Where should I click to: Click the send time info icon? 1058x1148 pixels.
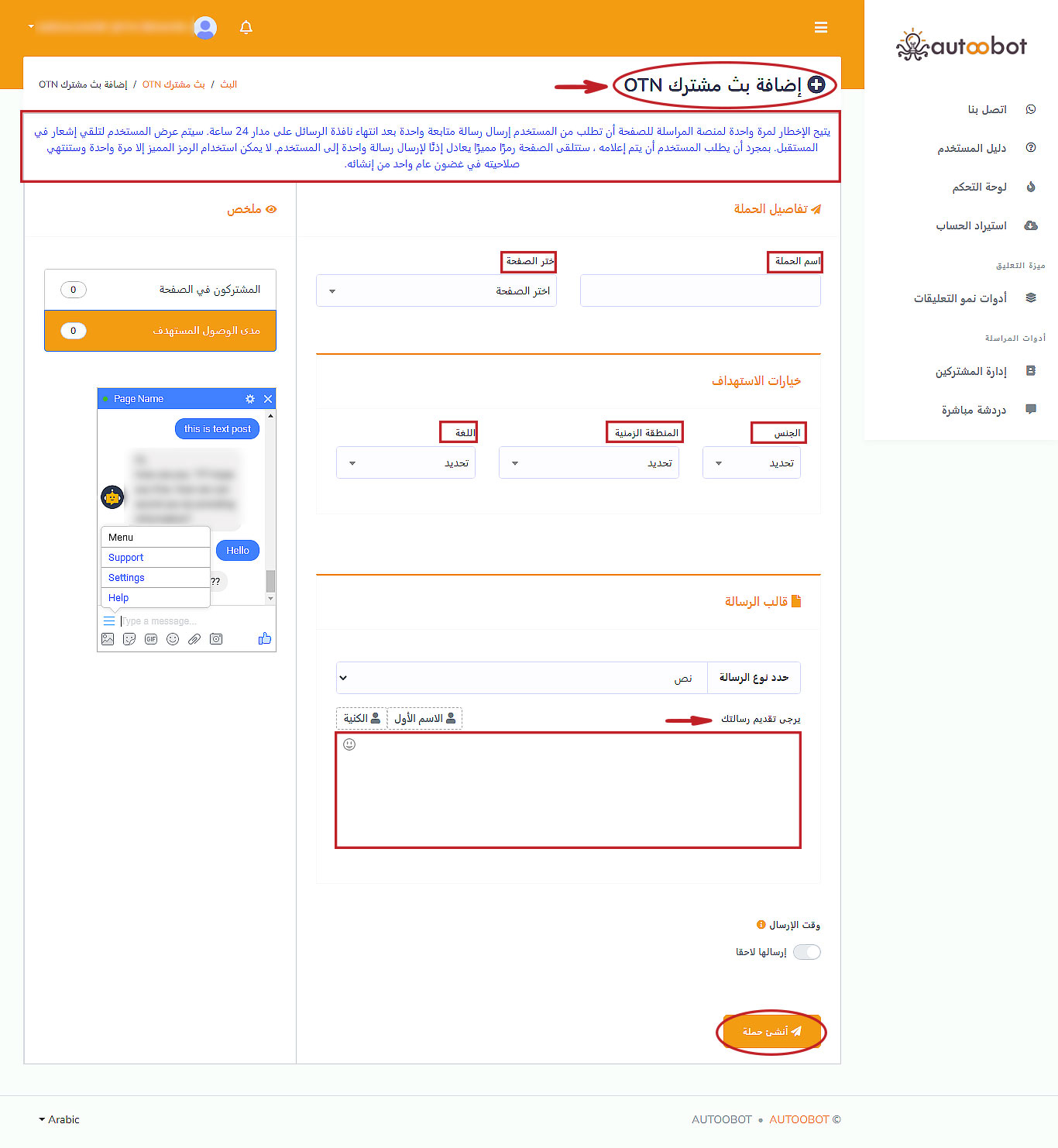761,925
